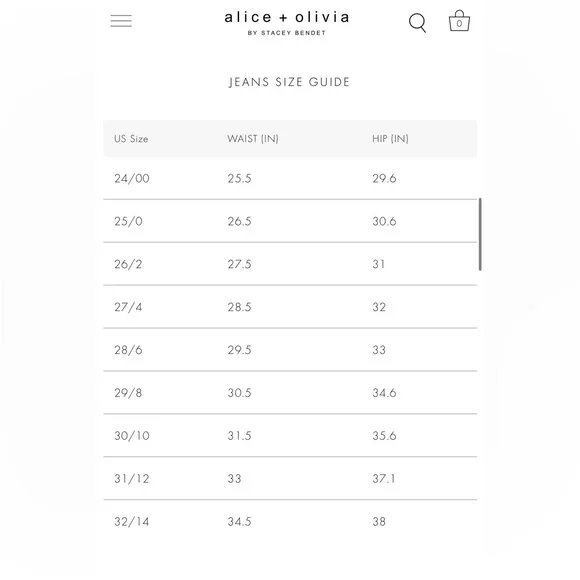Click the 28/6 size row
The height and width of the screenshot is (580, 580).
[x=290, y=350]
